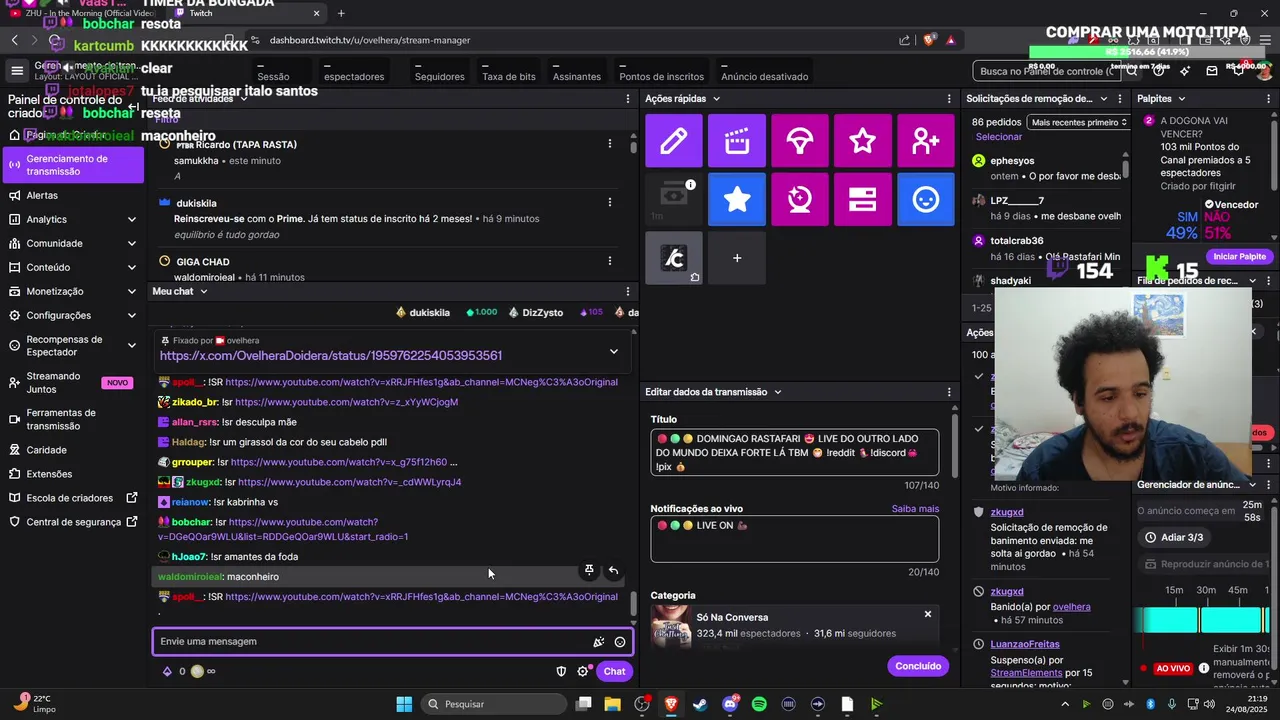The image size is (1280, 720).
Task: Click the blue filled star quick action
Action: pyautogui.click(x=737, y=199)
